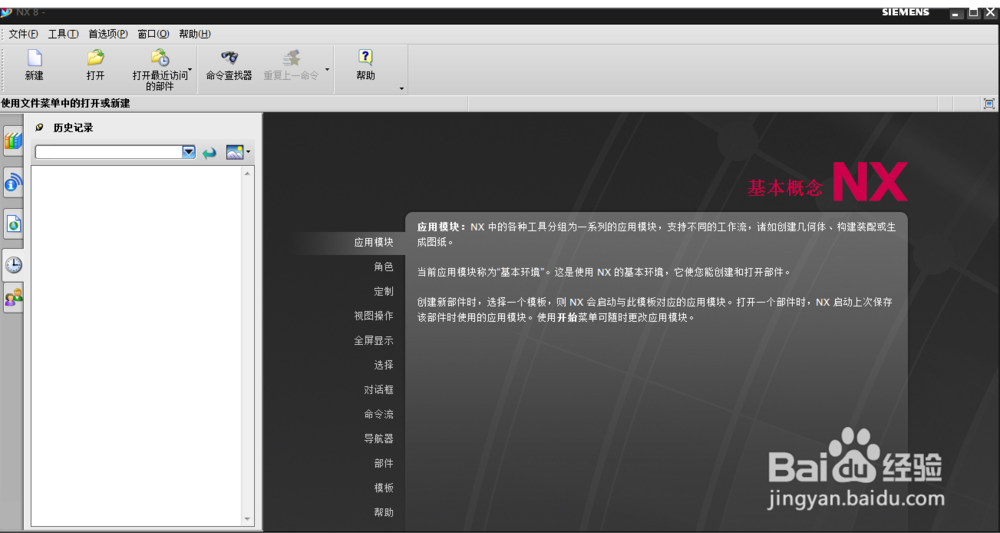Toggle full screen icon on status bar
The height and width of the screenshot is (533, 1000).
(x=989, y=103)
